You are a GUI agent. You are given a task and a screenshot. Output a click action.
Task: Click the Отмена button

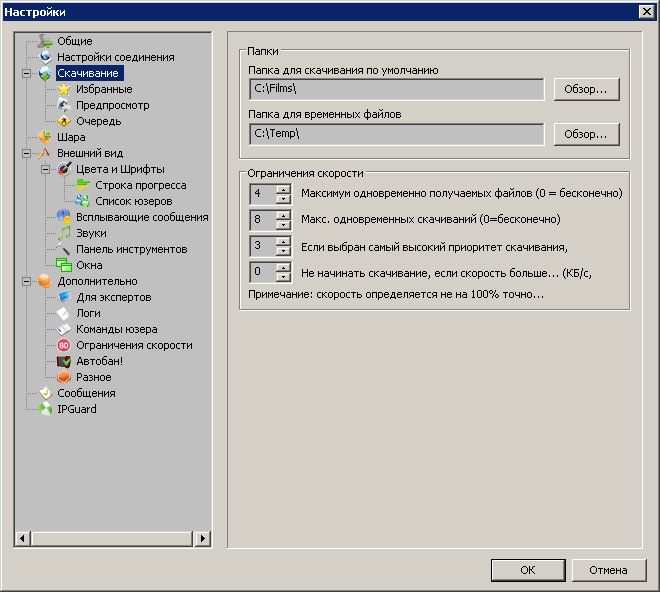click(609, 570)
